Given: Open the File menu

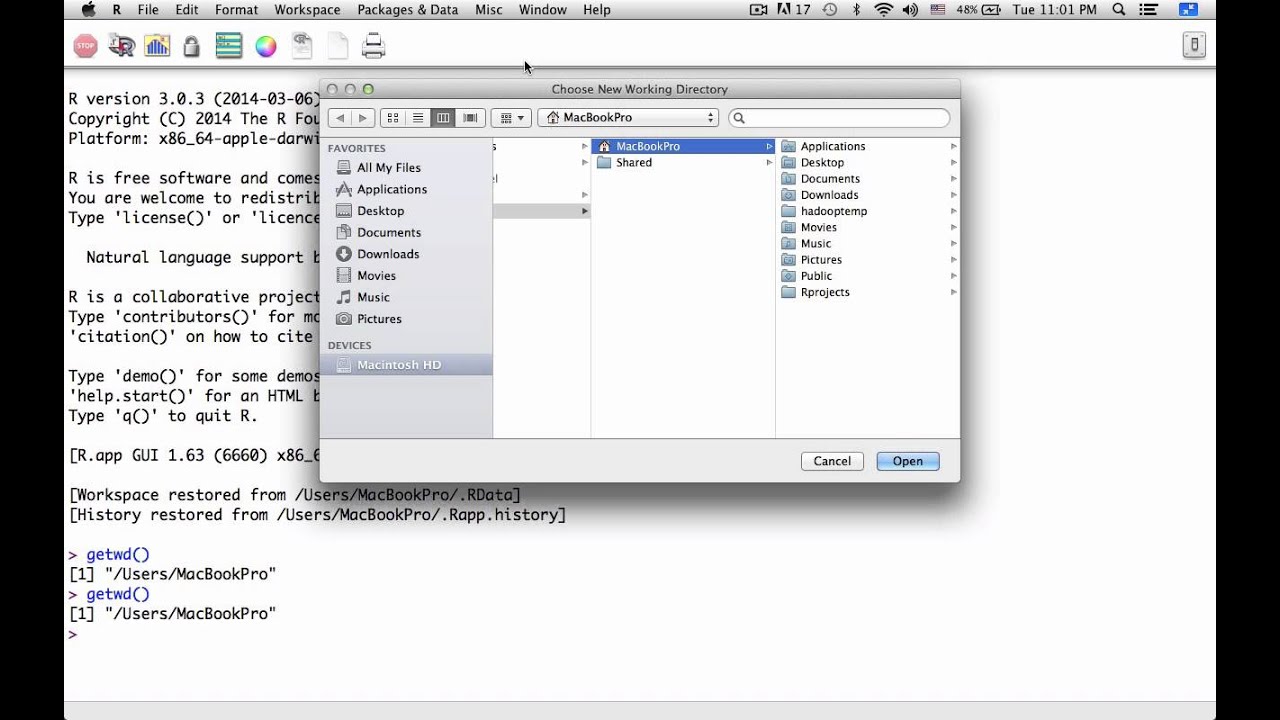Looking at the screenshot, I should (148, 10).
